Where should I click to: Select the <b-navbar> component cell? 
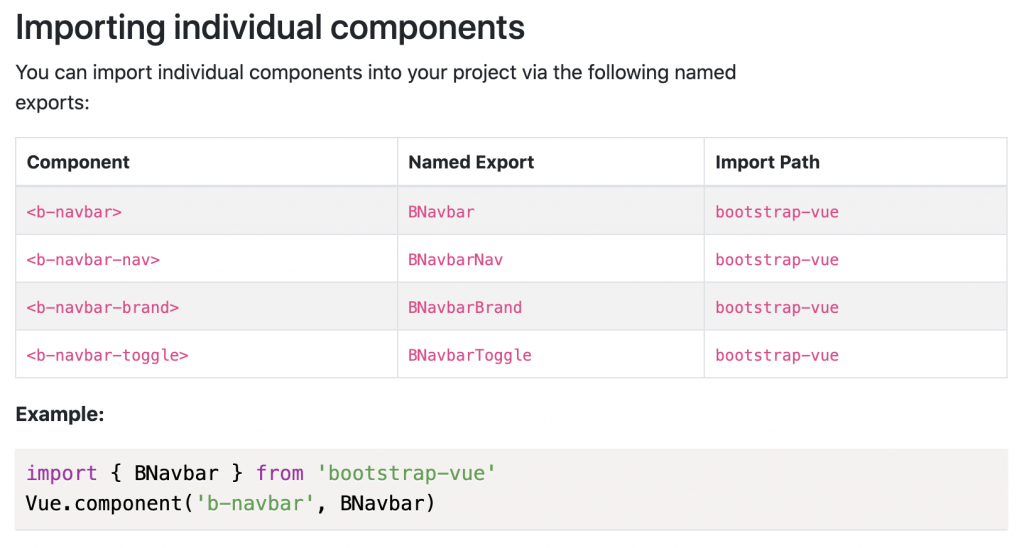(74, 212)
